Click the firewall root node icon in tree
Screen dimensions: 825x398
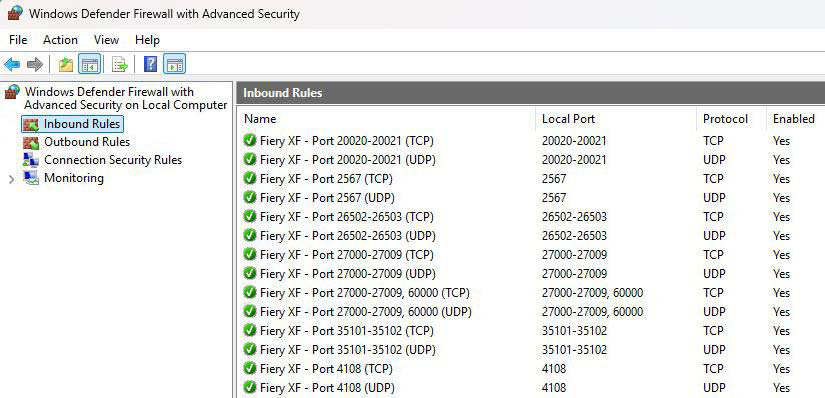point(12,92)
